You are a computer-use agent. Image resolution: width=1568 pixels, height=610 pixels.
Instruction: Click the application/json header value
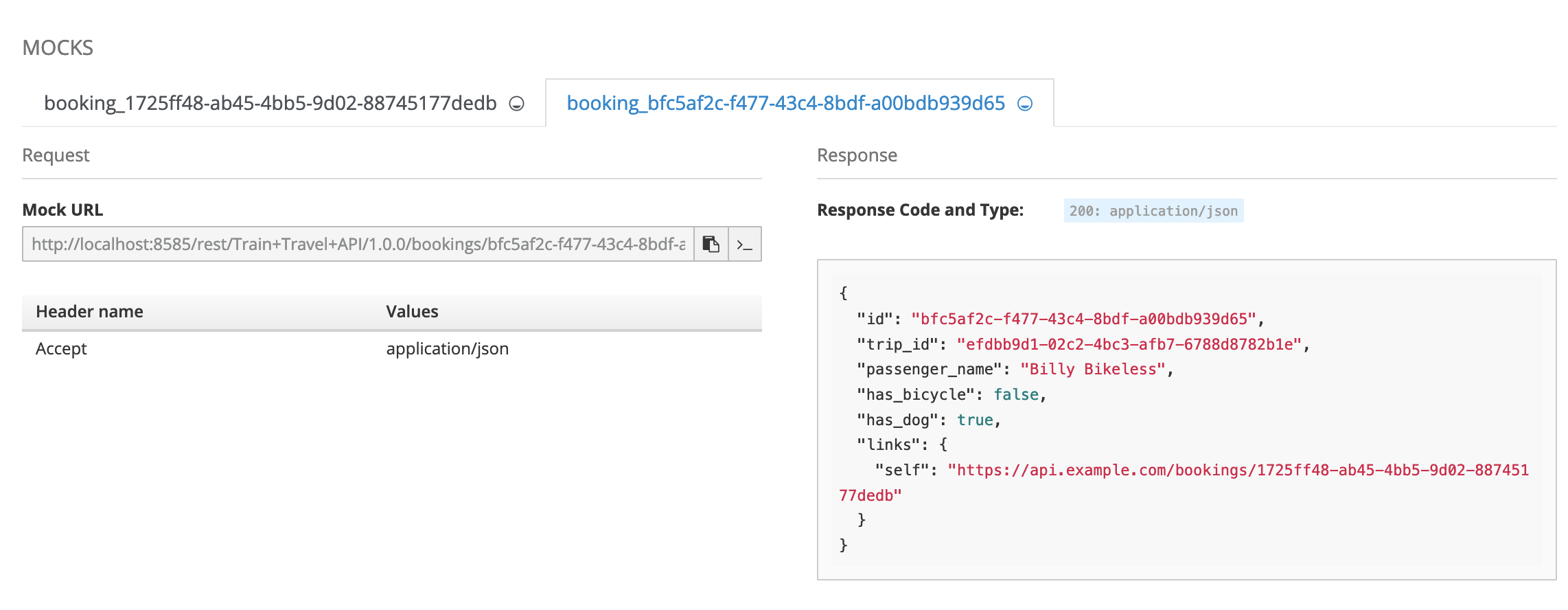447,349
